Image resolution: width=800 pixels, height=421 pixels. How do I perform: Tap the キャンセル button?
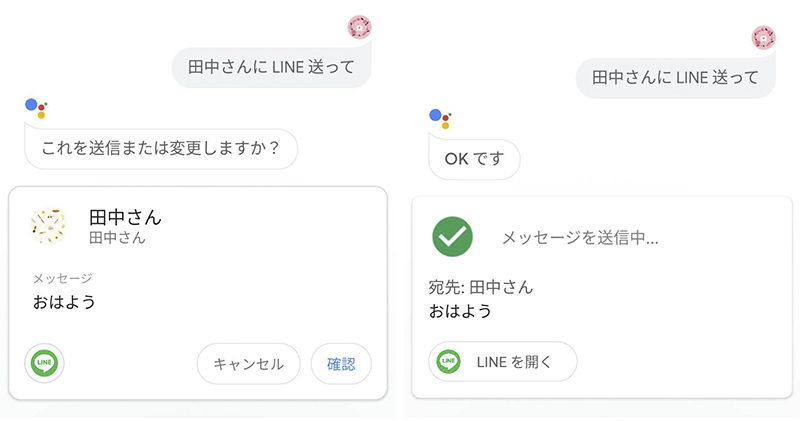[248, 364]
